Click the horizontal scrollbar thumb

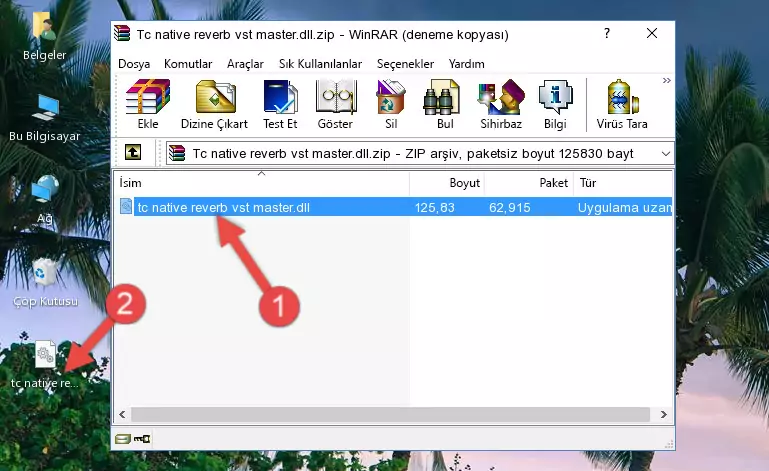(x=390, y=415)
